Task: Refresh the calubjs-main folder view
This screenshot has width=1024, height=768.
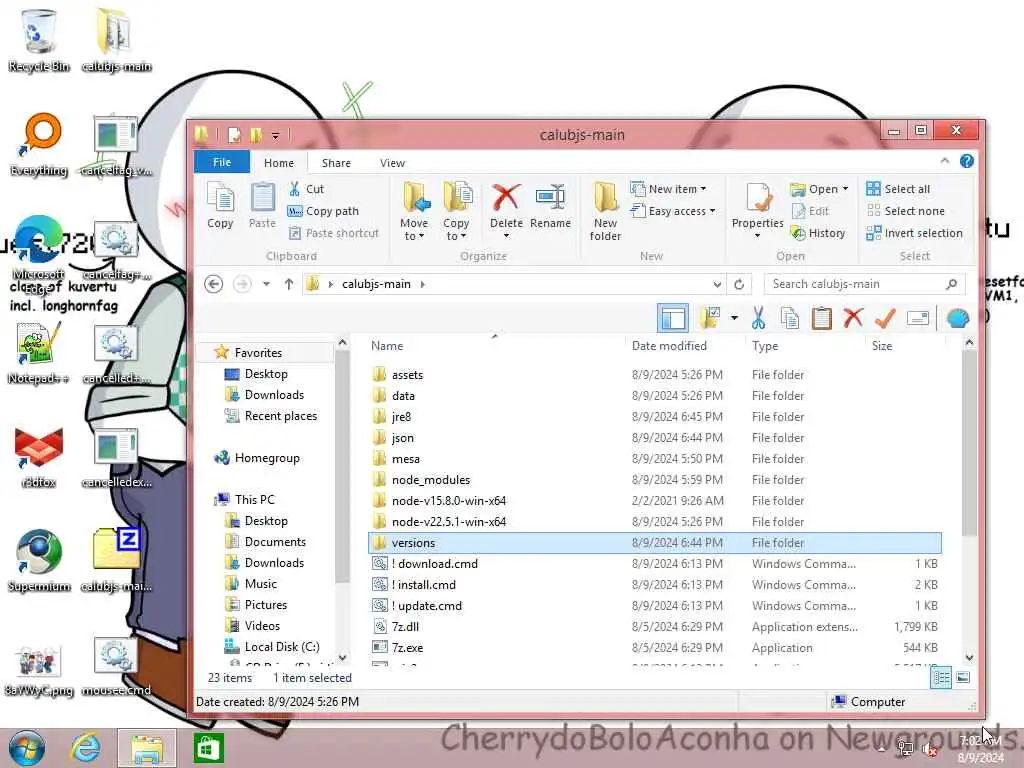Action: pos(739,284)
